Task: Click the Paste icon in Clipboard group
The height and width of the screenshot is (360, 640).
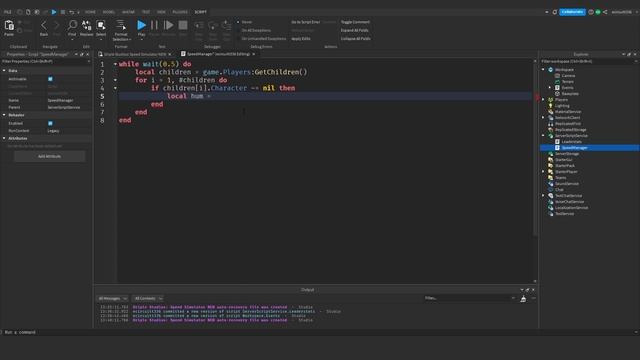Action: 9,26
